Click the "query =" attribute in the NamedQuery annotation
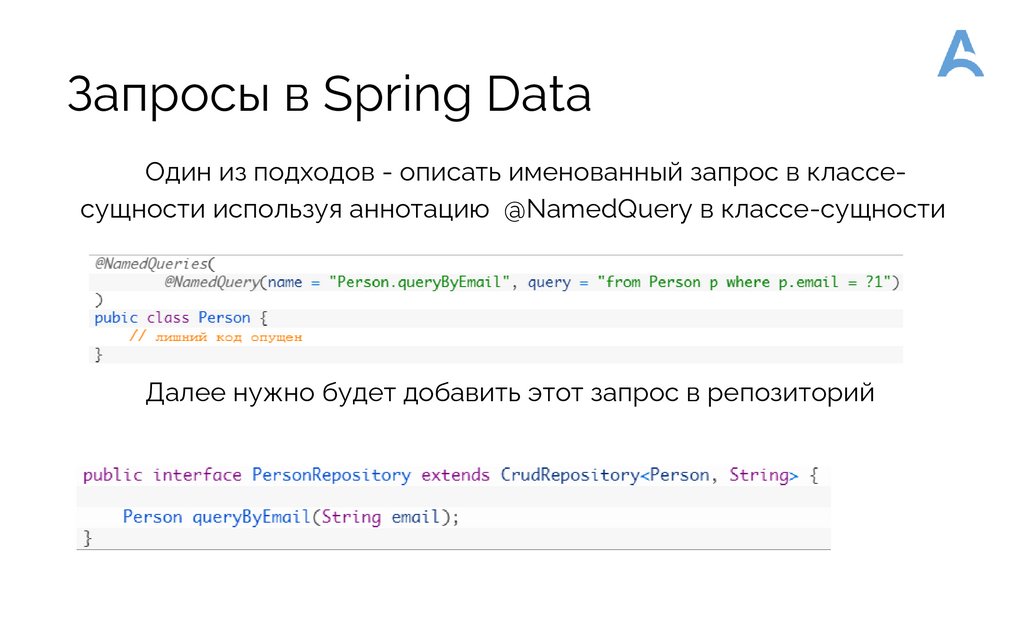This screenshot has width=1024, height=638. click(x=556, y=282)
